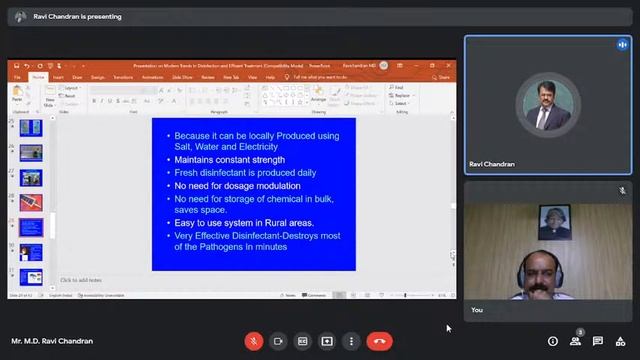Switch to the Design ribbon tab
The height and width of the screenshot is (360, 640).
point(98,77)
